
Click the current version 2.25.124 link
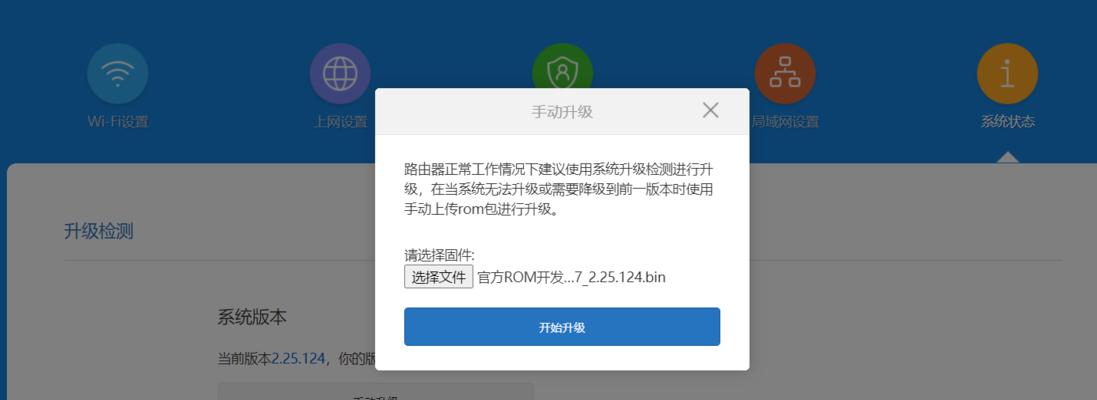(x=299, y=359)
